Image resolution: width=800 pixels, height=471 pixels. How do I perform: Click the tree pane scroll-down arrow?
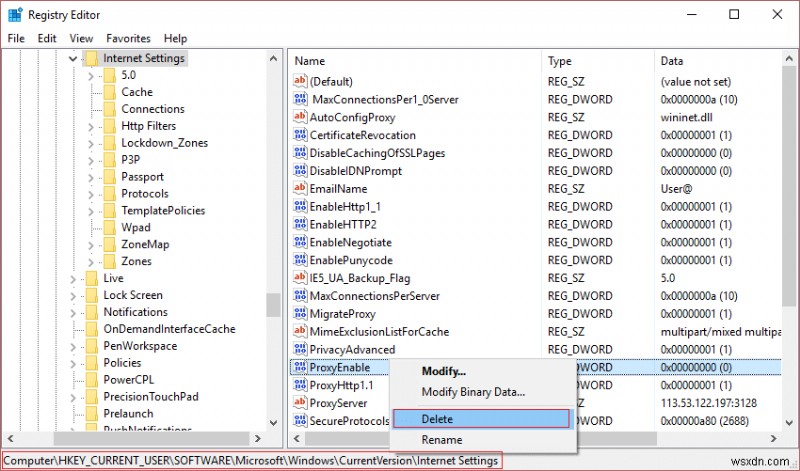pos(273,423)
